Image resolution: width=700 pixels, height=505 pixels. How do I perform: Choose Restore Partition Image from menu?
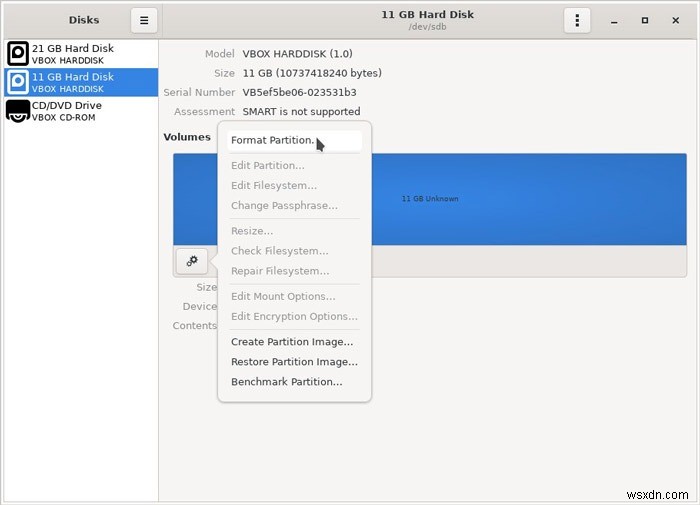294,362
